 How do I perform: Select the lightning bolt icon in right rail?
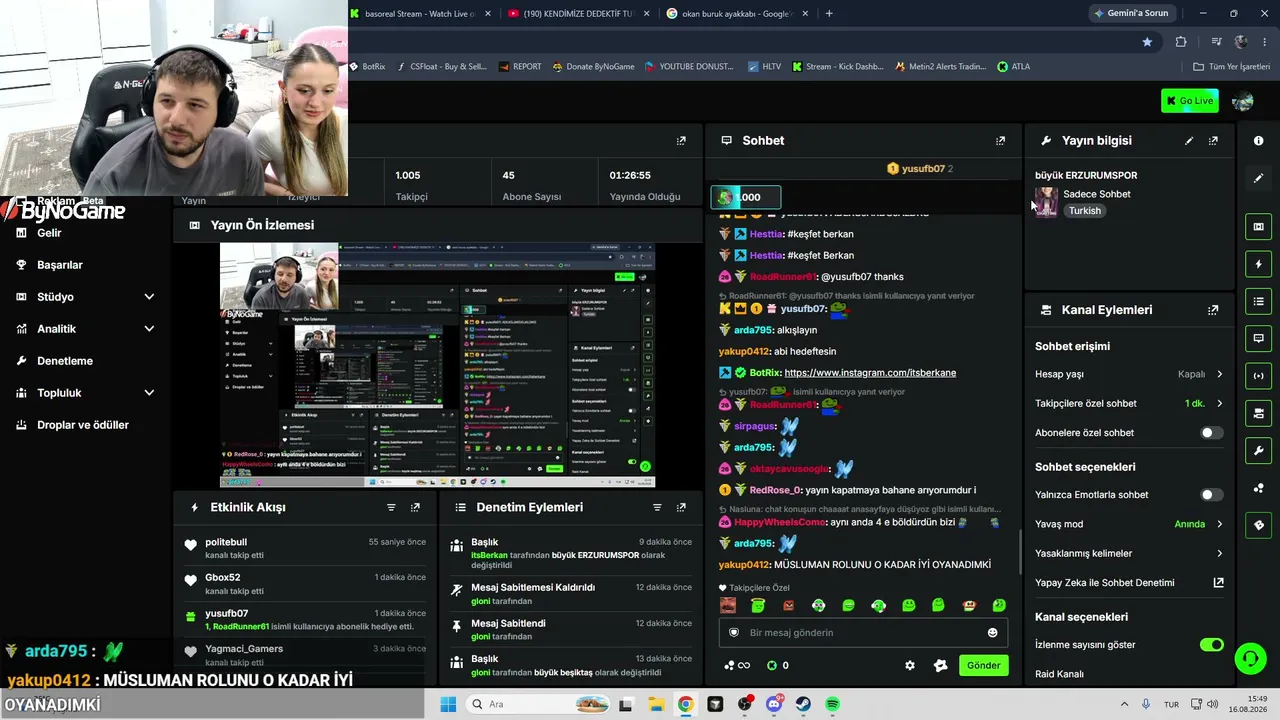(x=1258, y=264)
